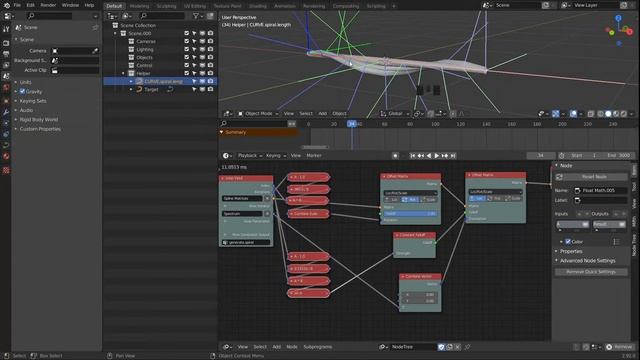Click the Camera eyedropper icon
This screenshot has width=640, height=360.
pos(95,51)
